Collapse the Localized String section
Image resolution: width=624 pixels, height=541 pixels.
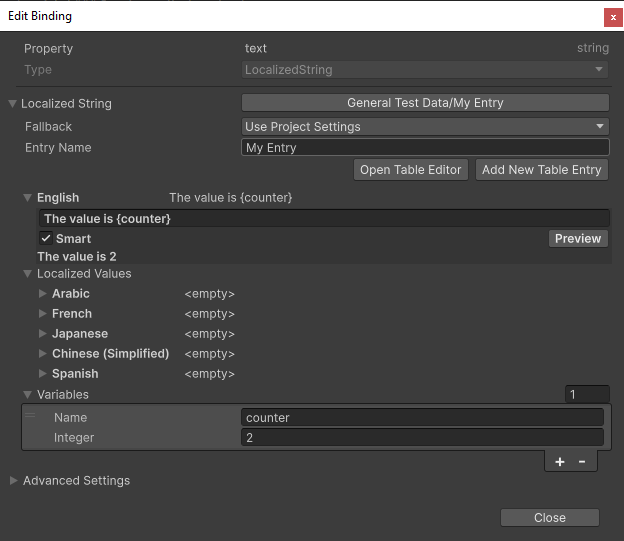(13, 103)
